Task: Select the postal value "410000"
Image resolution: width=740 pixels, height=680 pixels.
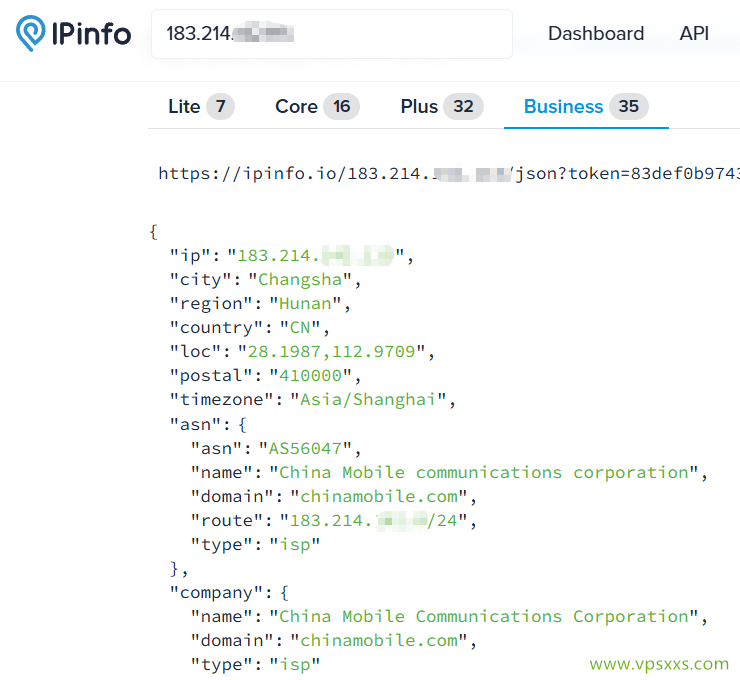Action: coord(310,376)
